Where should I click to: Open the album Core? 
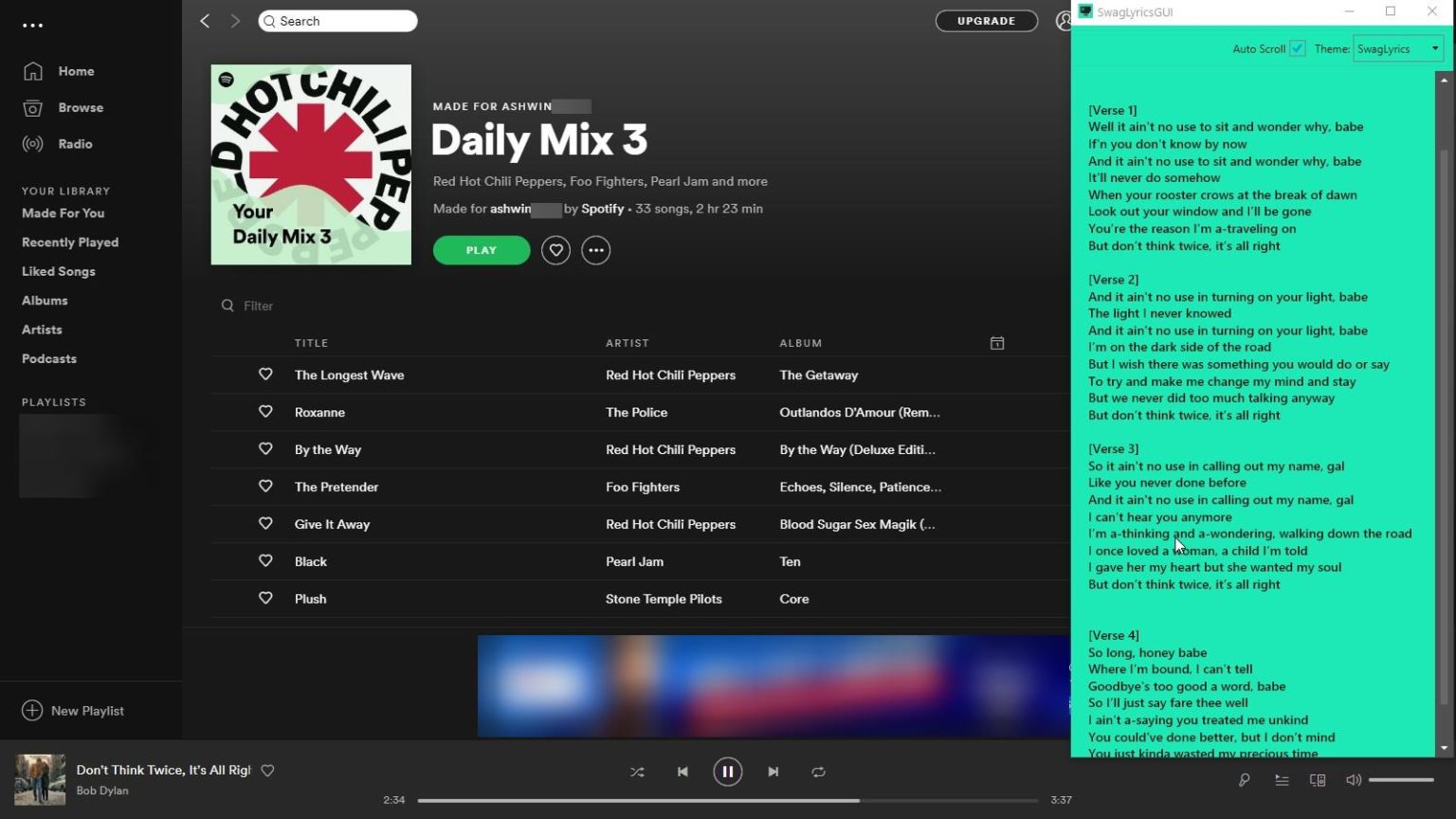(794, 599)
